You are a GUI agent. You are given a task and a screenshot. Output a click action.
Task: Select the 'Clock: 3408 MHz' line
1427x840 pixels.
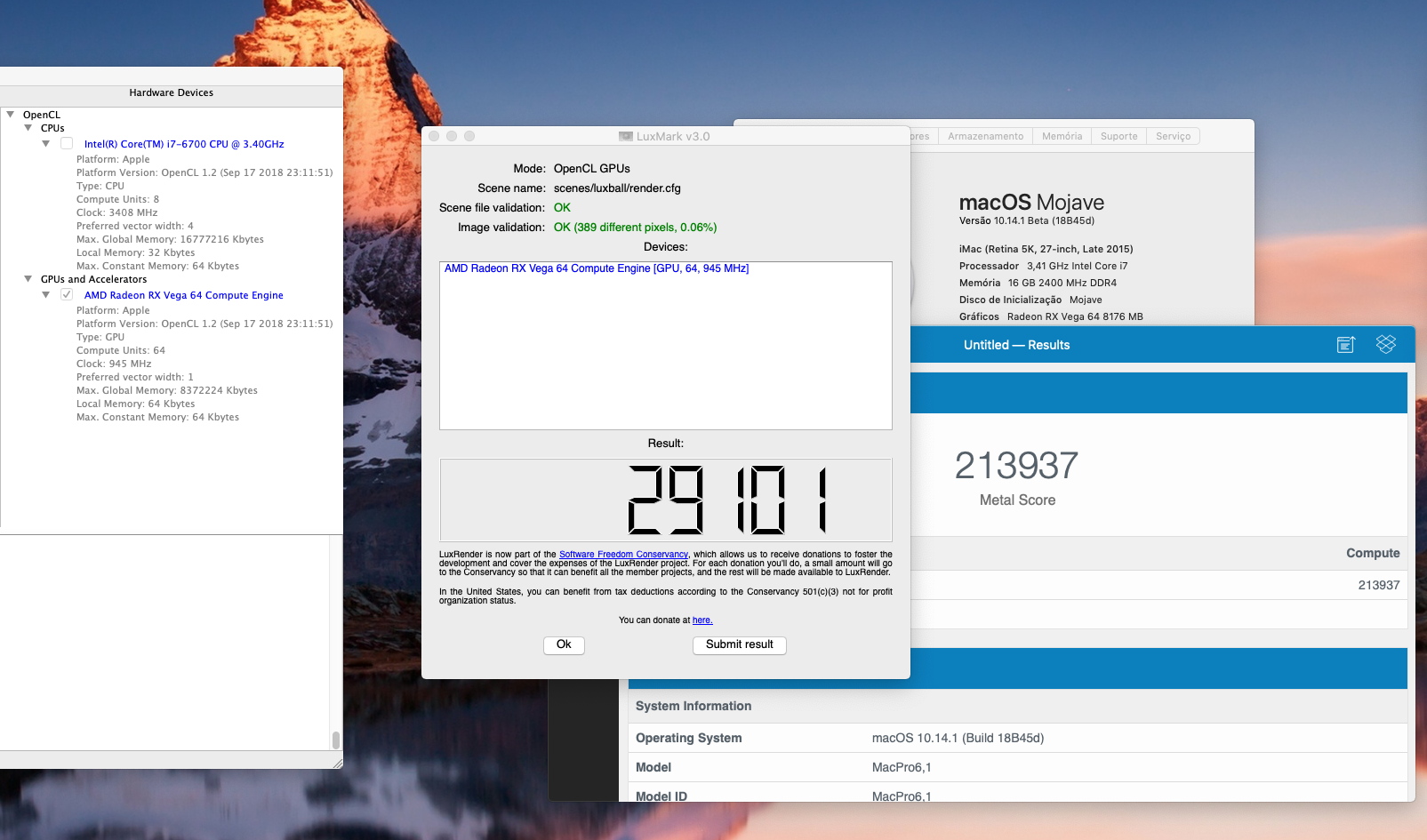[116, 212]
